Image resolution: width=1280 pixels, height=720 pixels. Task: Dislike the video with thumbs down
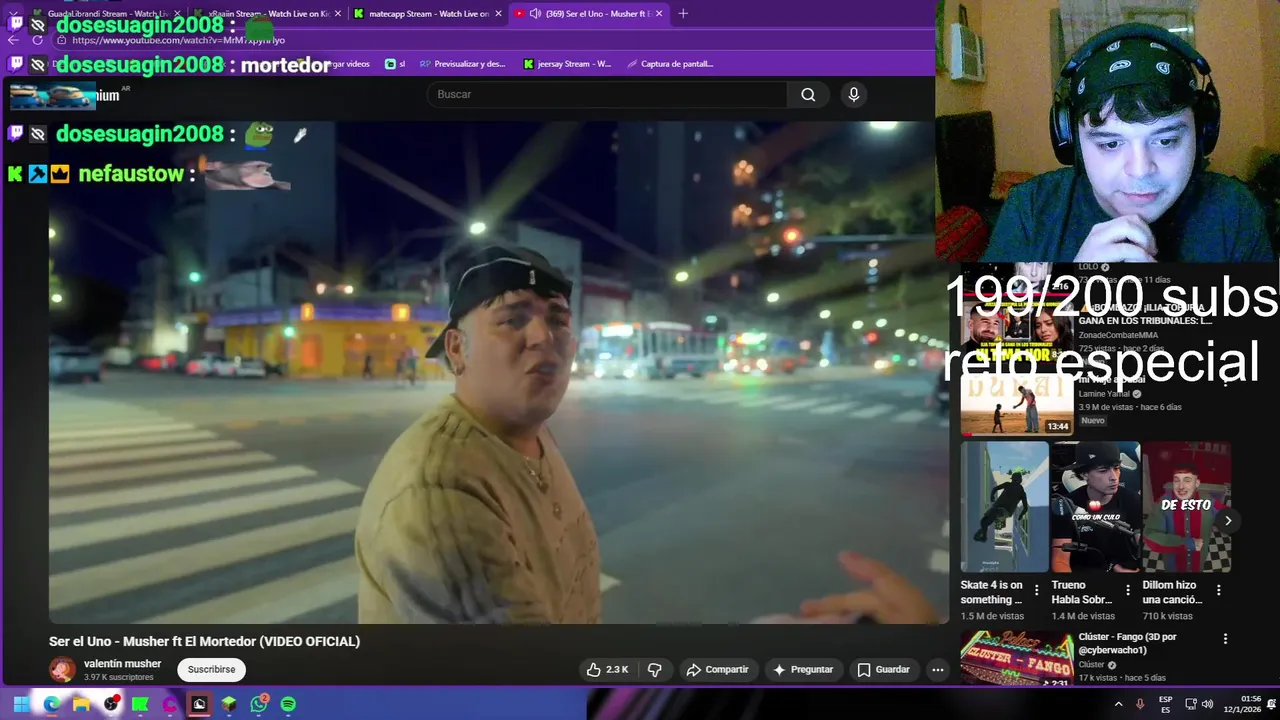click(x=655, y=669)
